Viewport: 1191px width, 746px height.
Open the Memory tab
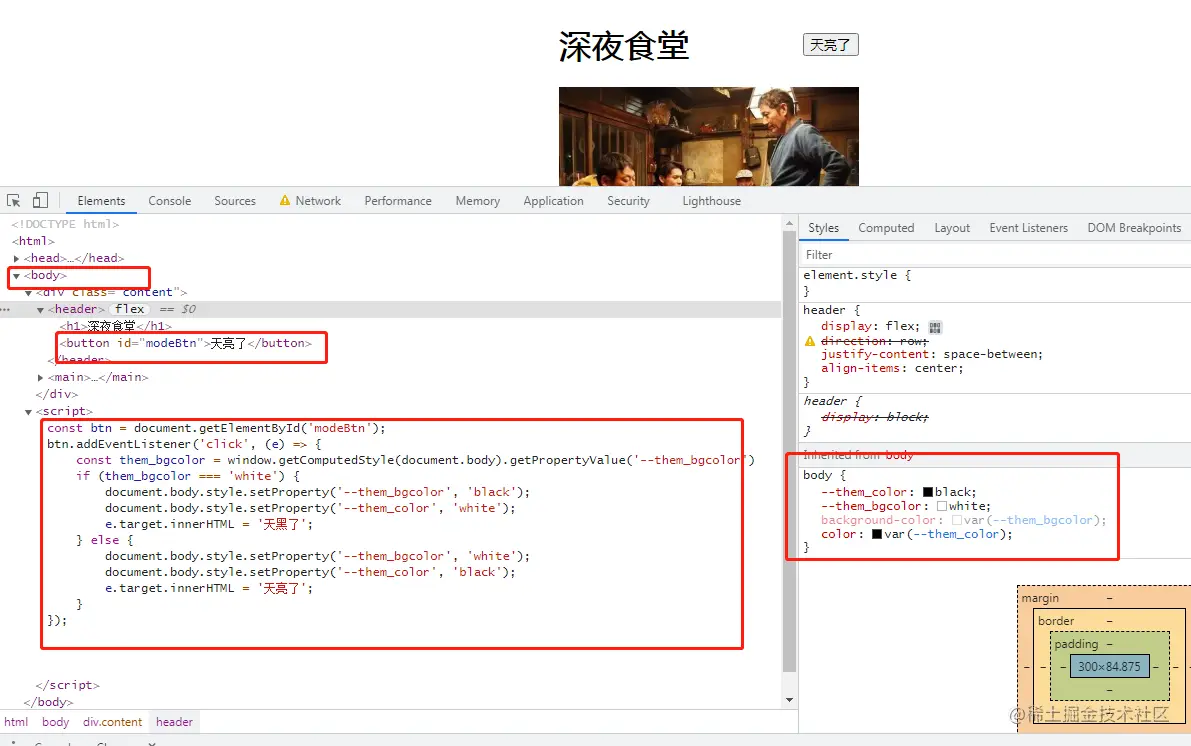478,201
